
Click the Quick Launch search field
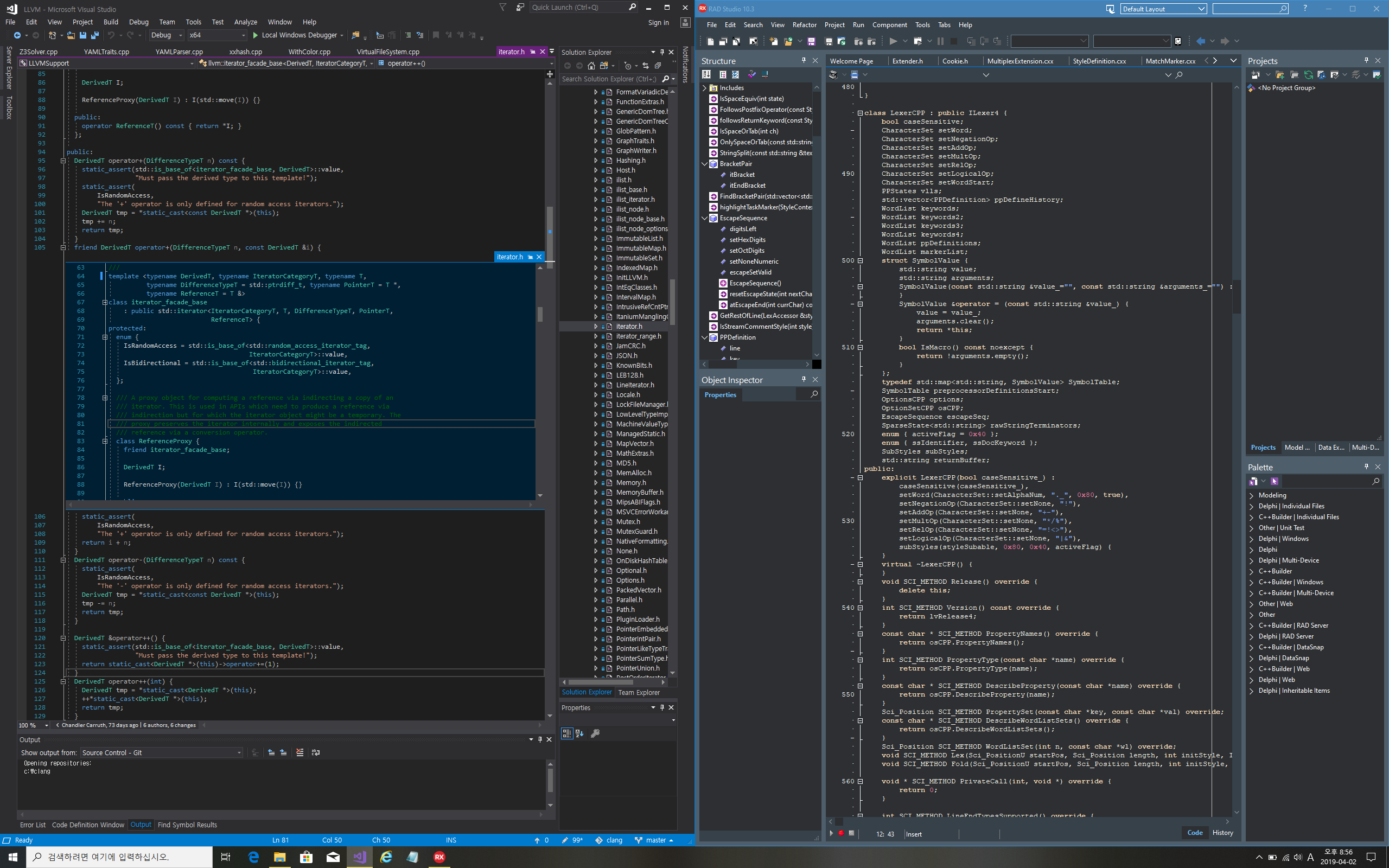pos(577,8)
